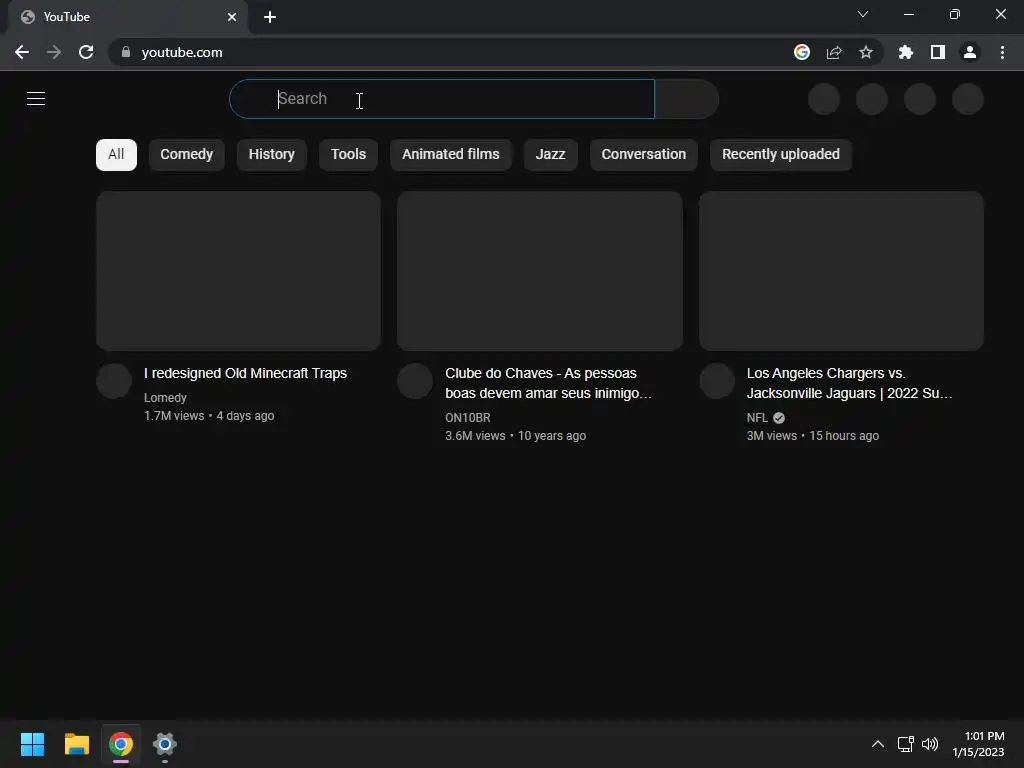
Task: Open the Minecraft Traps video thumbnail
Action: click(x=238, y=271)
